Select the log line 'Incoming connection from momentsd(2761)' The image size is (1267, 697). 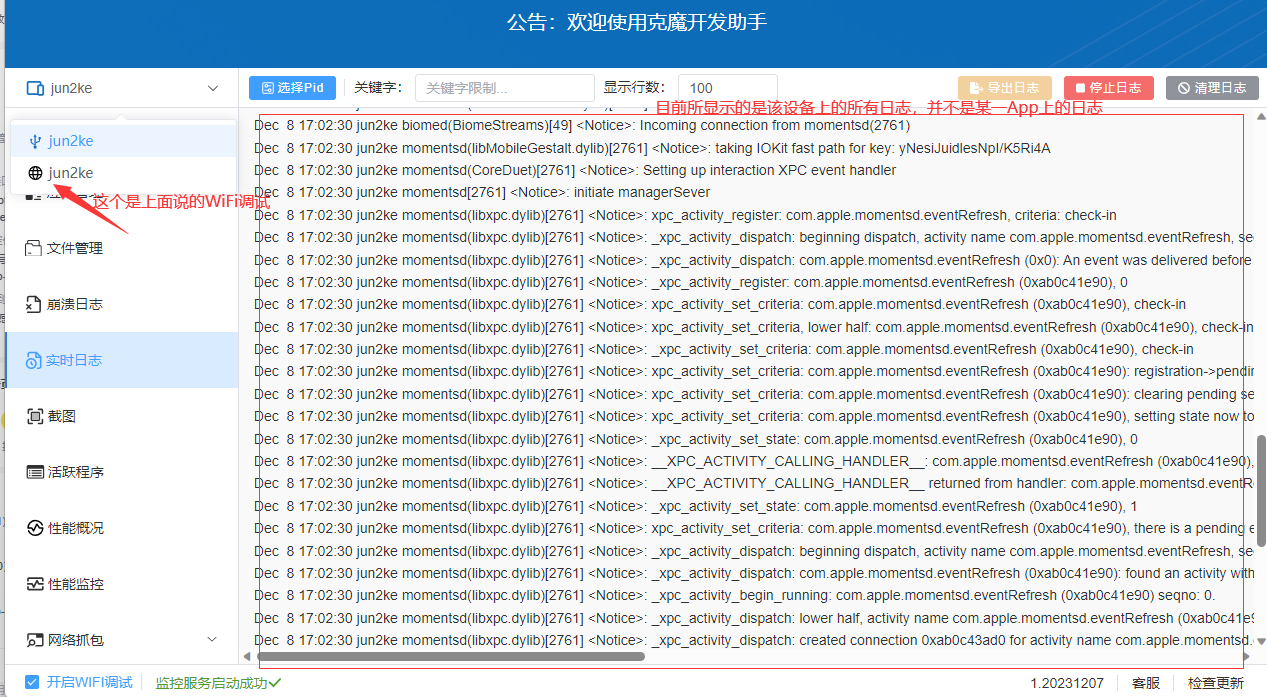582,126
